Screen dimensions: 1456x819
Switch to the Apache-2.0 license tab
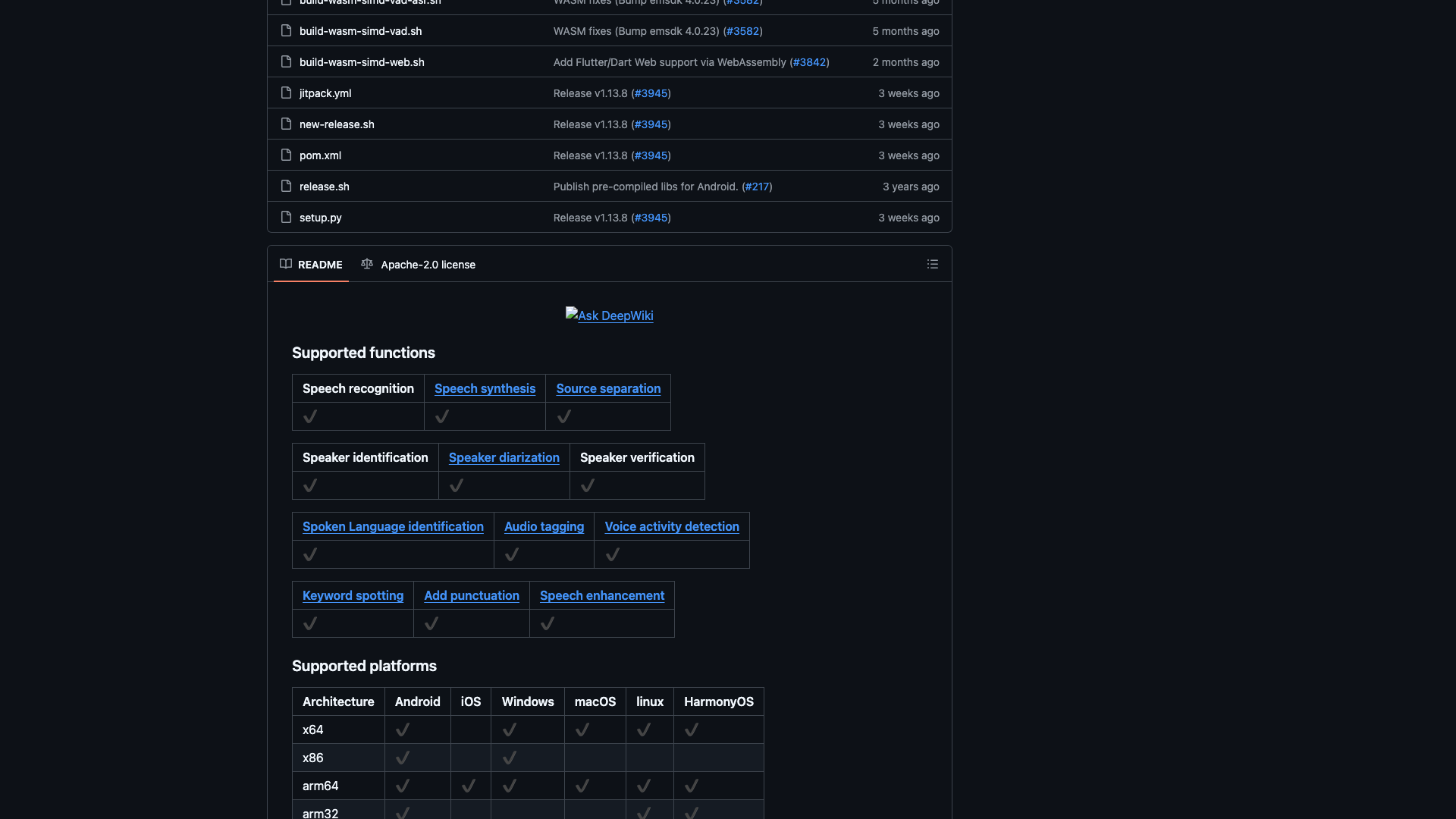tap(419, 265)
